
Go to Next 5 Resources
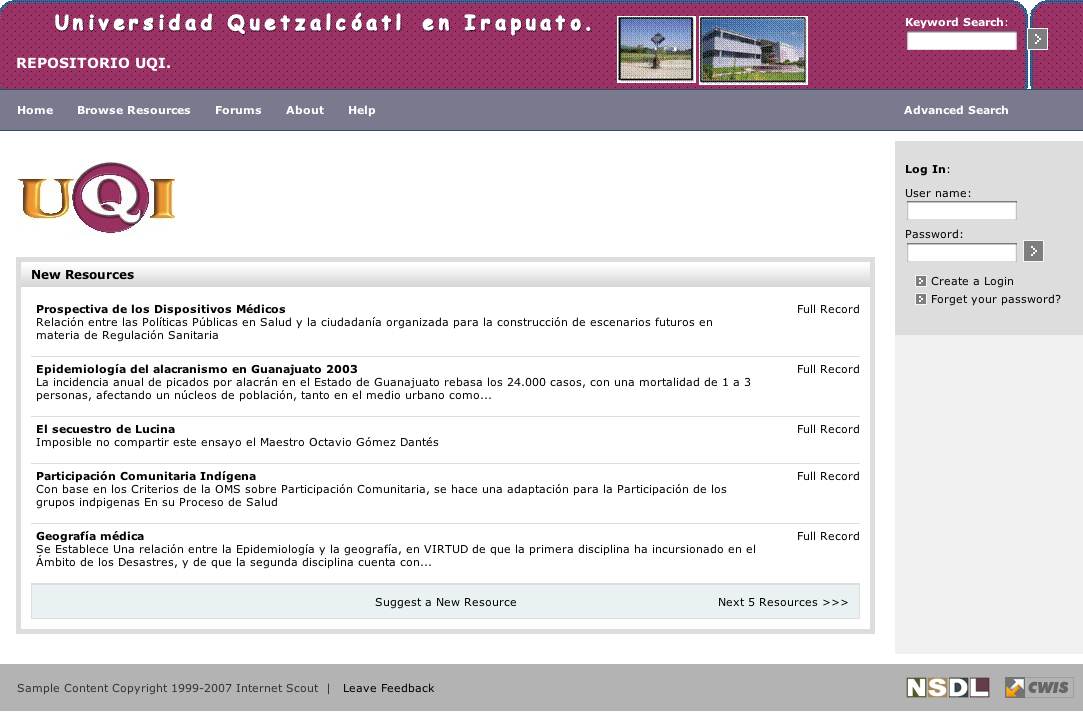pyautogui.click(x=783, y=602)
